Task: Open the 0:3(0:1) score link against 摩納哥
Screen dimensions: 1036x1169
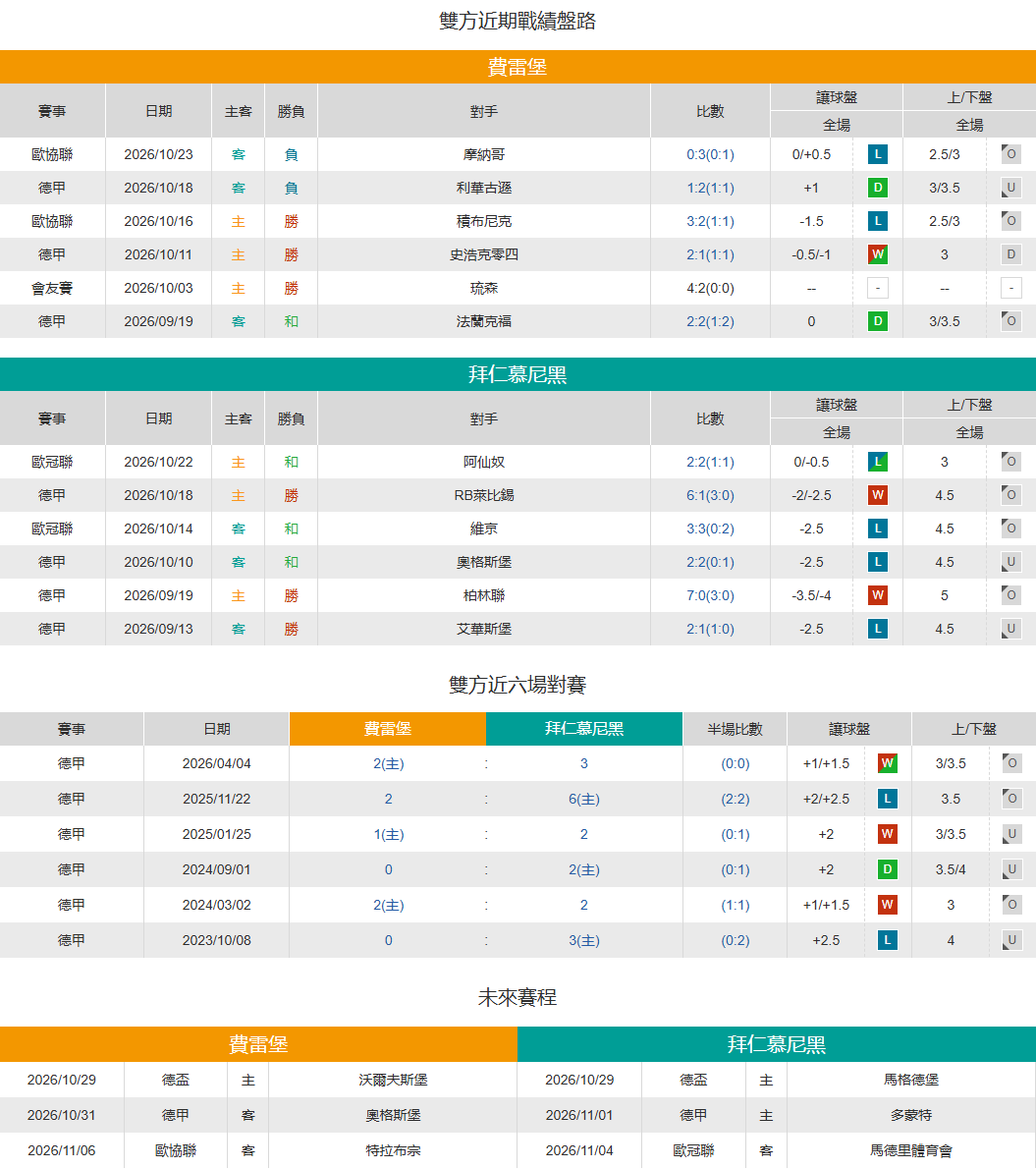Action: click(x=710, y=154)
